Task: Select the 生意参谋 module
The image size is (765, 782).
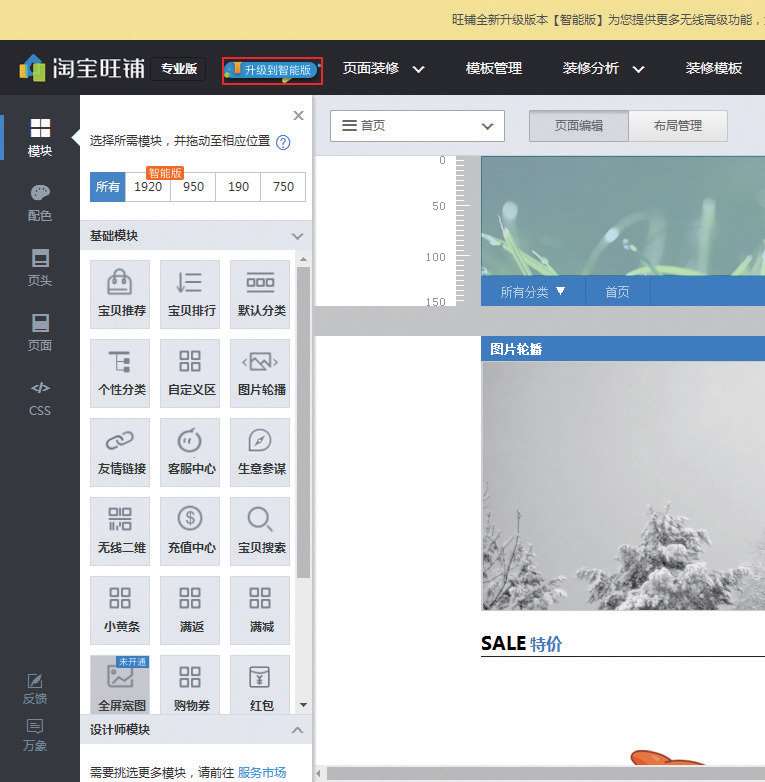Action: coord(260,452)
